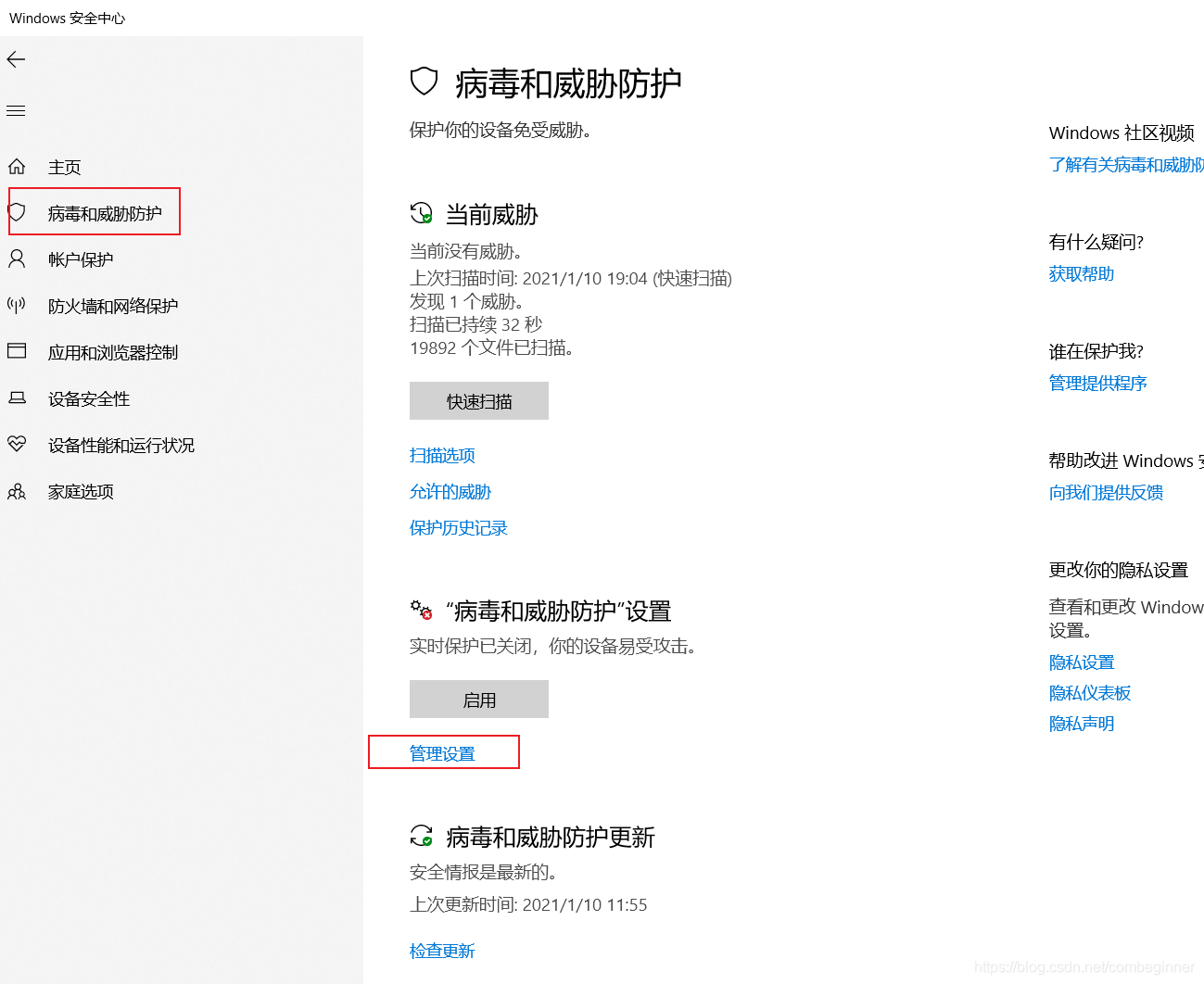The width and height of the screenshot is (1204, 984).
Task: Click the 当前威胁 scan history icon
Action: tap(421, 213)
